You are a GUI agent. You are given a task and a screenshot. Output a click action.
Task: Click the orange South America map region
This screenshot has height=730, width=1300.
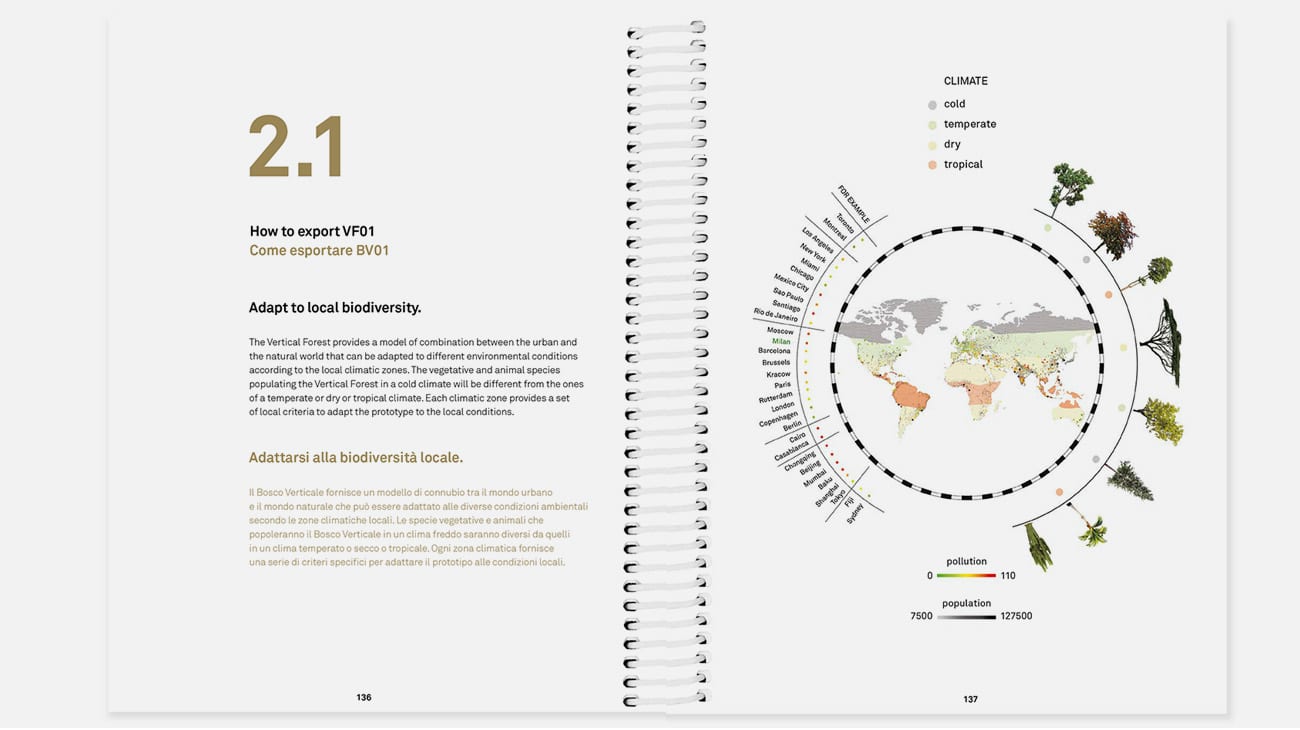[x=912, y=395]
